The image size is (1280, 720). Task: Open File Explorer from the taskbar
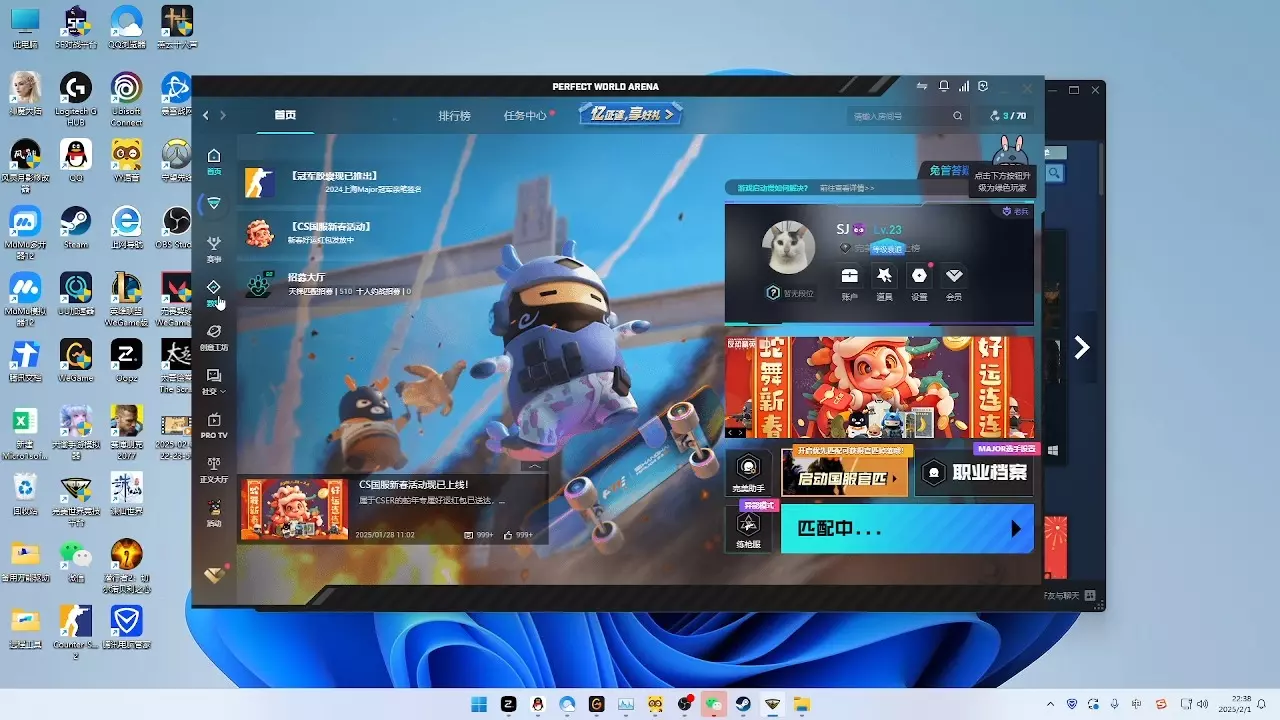[801, 704]
